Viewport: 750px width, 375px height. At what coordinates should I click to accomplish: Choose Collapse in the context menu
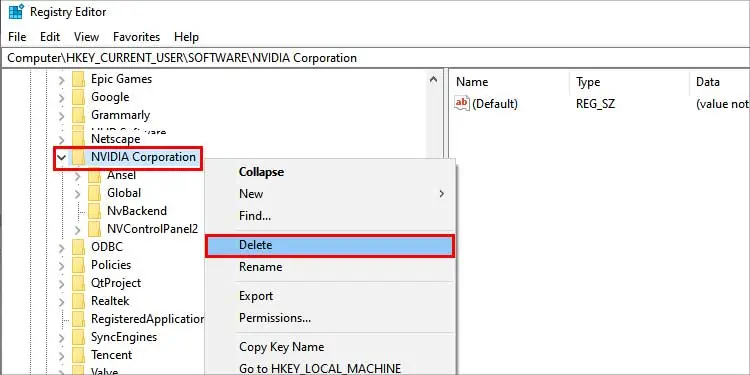330,172
